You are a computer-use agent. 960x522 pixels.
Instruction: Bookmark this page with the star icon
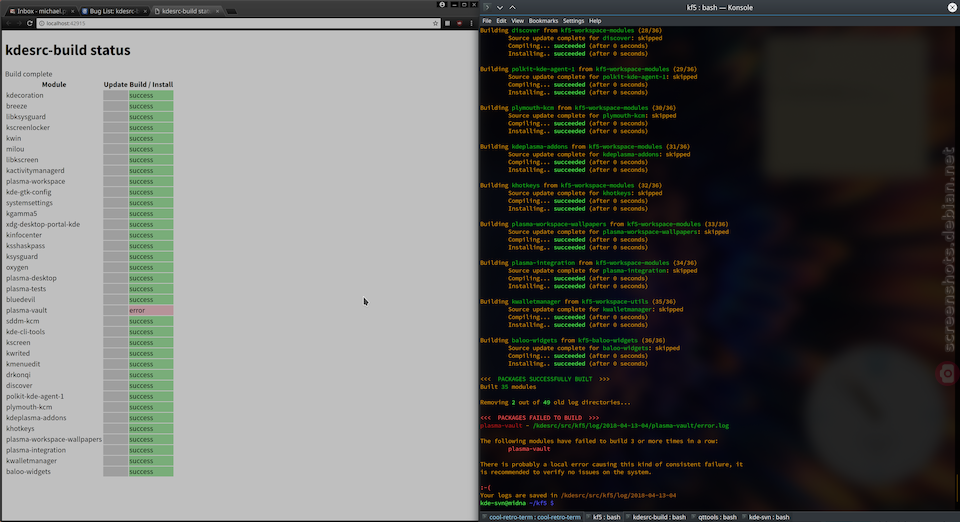click(435, 23)
